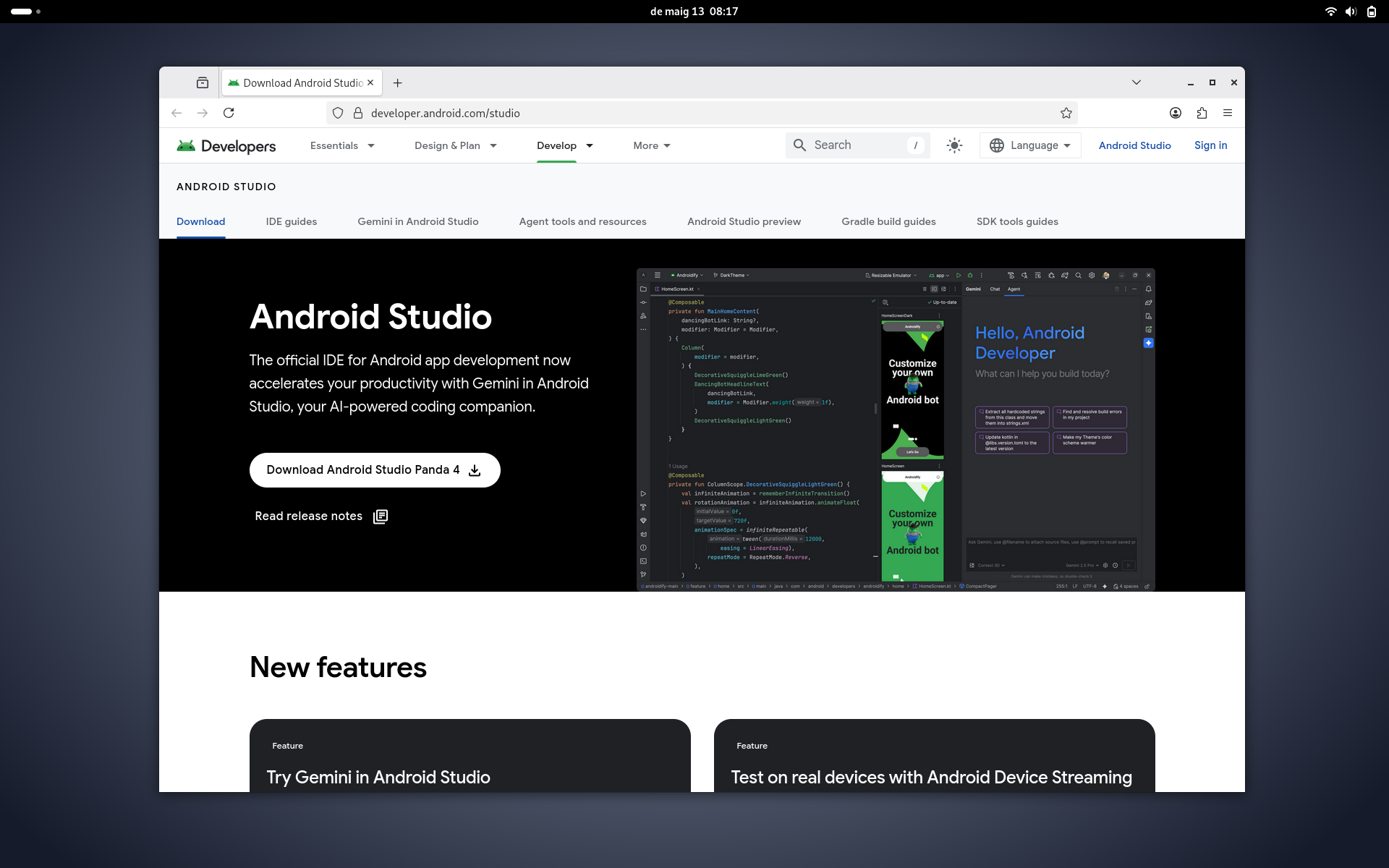Open a new browser tab
Screen dimensions: 1389x868
[398, 82]
